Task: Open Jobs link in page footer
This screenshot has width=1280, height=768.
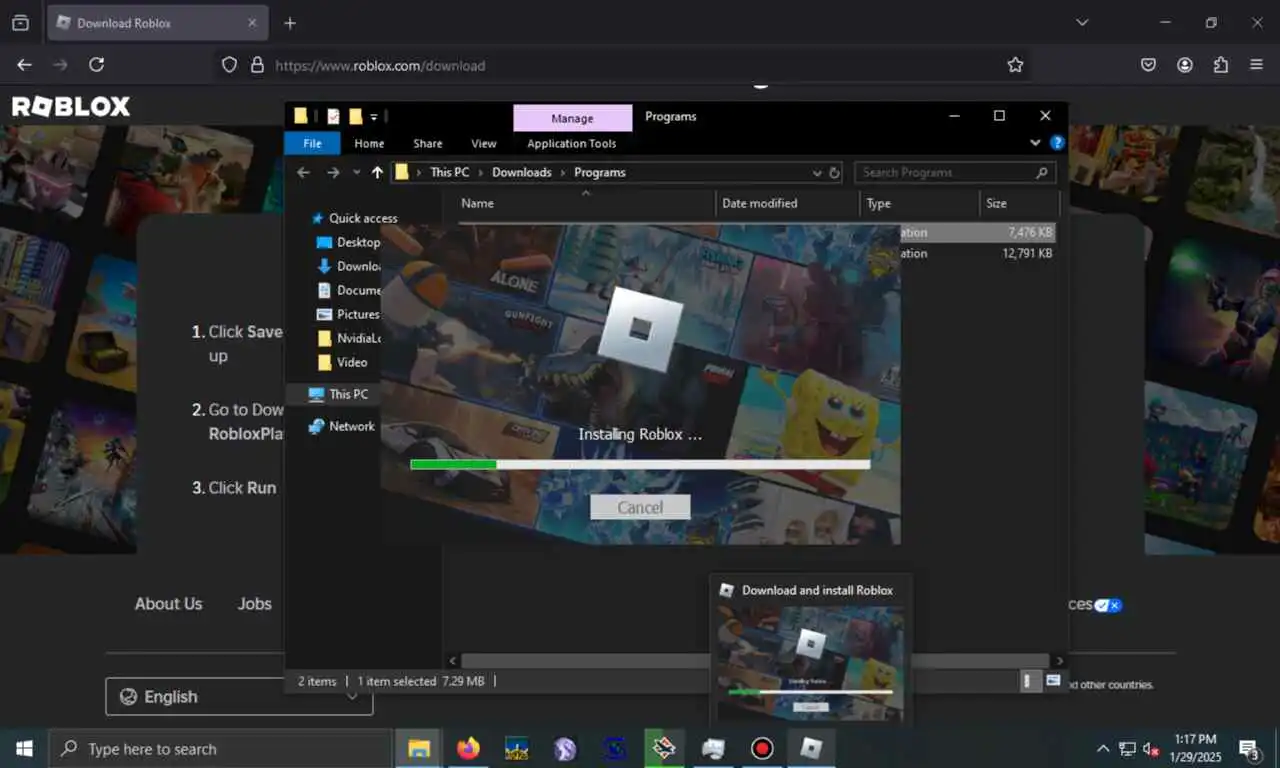Action: click(254, 604)
